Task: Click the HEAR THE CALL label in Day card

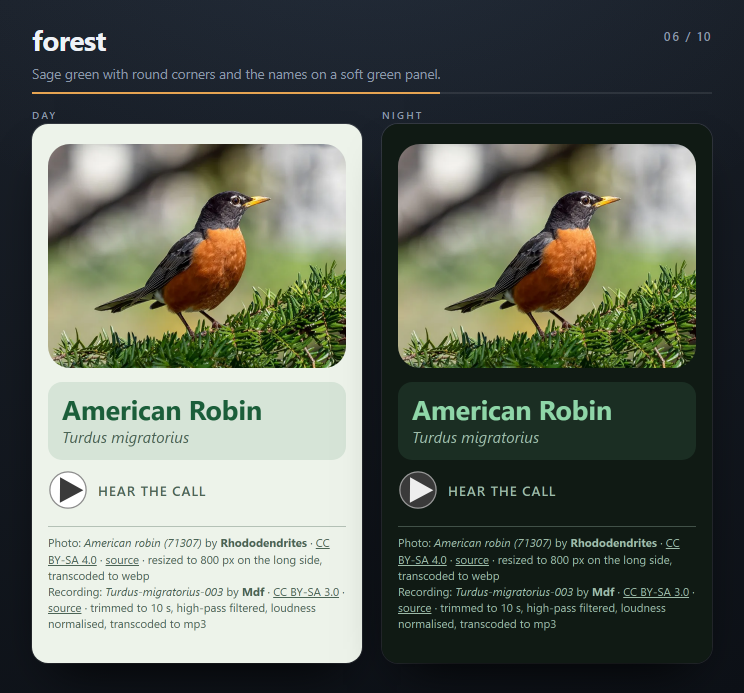Action: (x=152, y=491)
